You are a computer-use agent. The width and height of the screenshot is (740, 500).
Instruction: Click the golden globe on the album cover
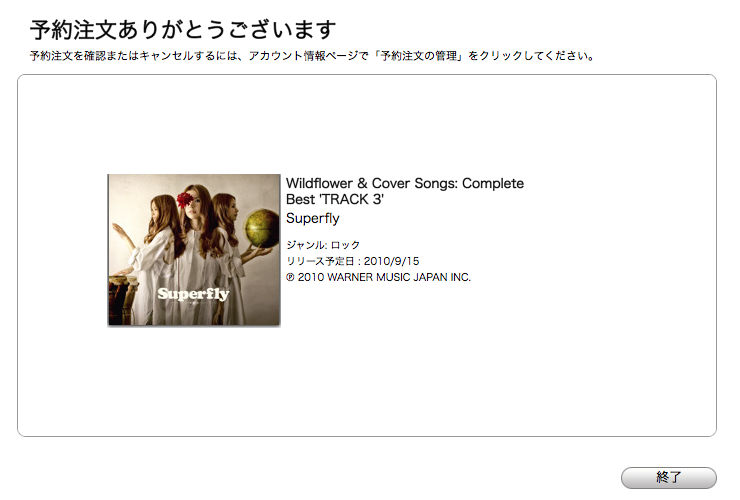point(262,229)
